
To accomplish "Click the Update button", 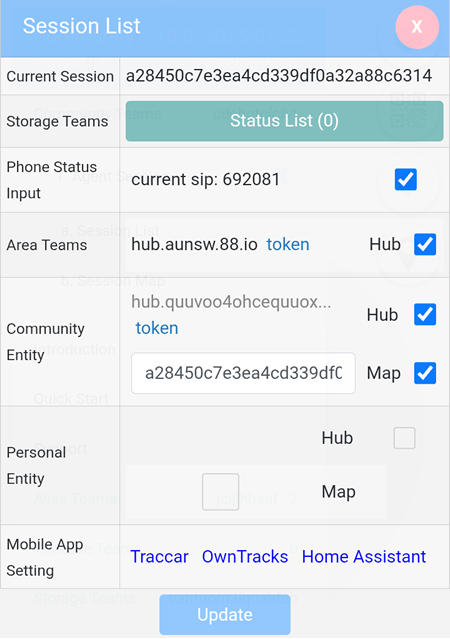I will (225, 615).
